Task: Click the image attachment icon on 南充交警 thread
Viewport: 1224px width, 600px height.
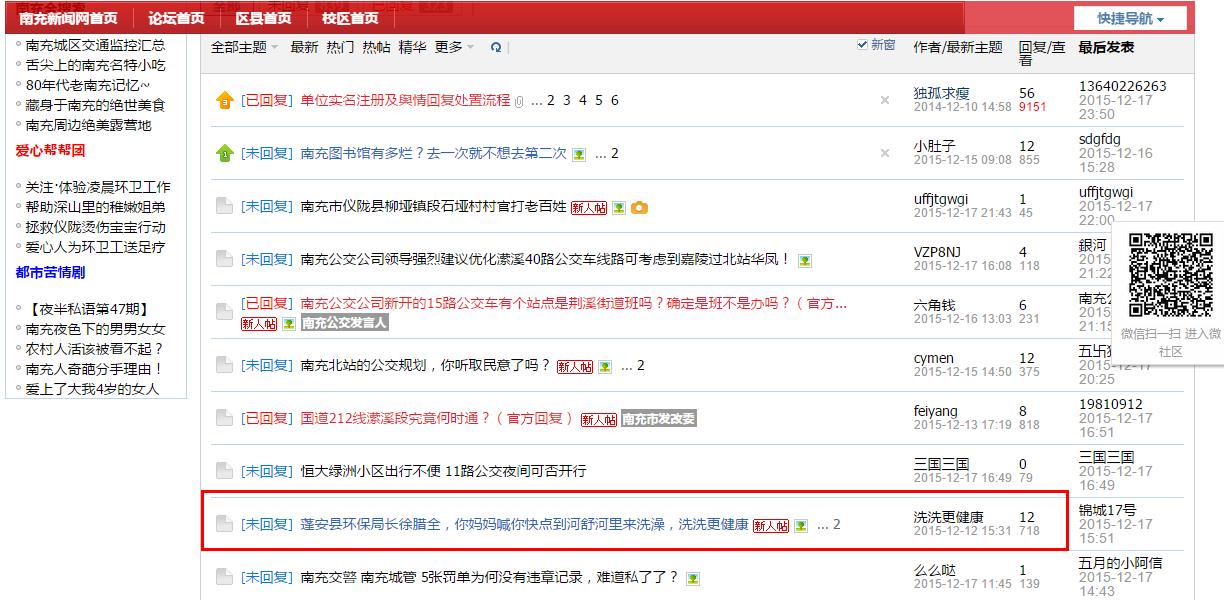Action: point(693,578)
